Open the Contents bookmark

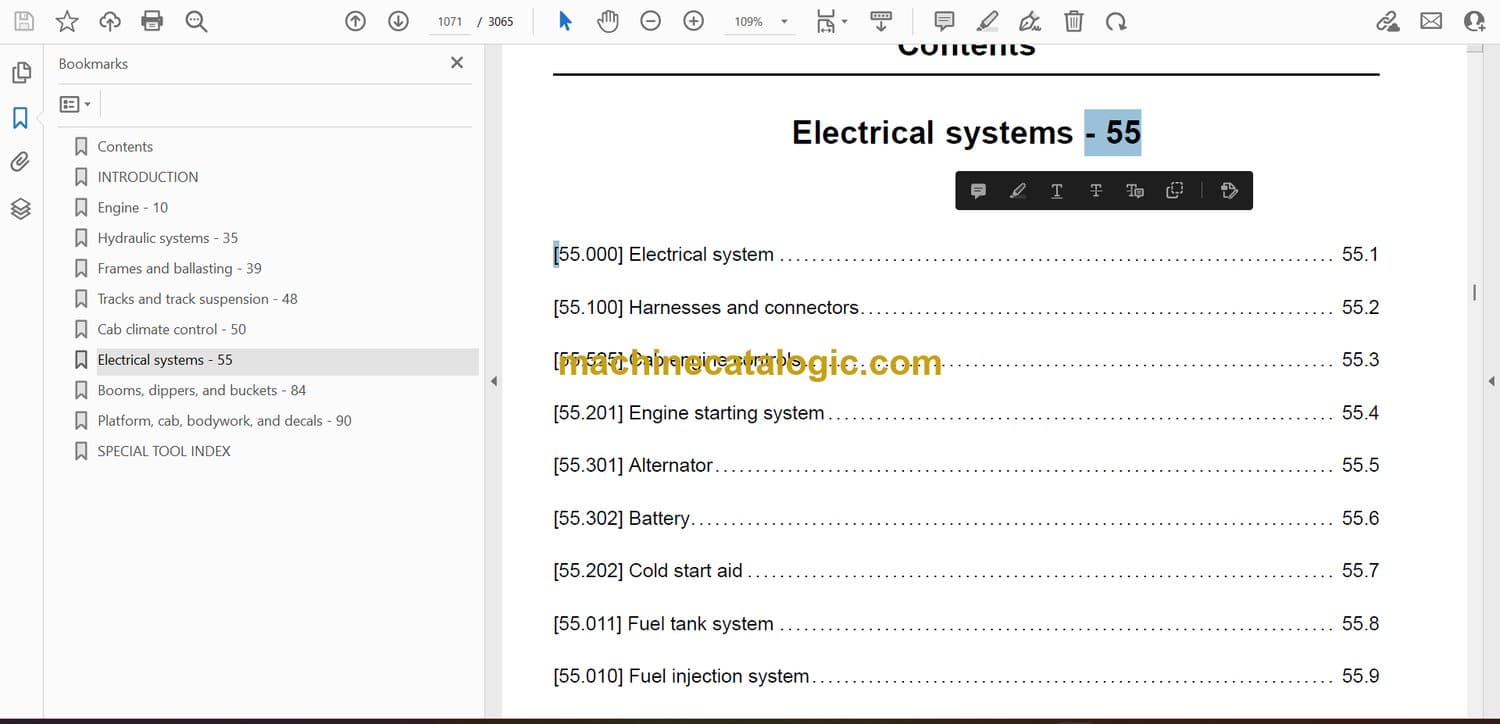pos(125,146)
